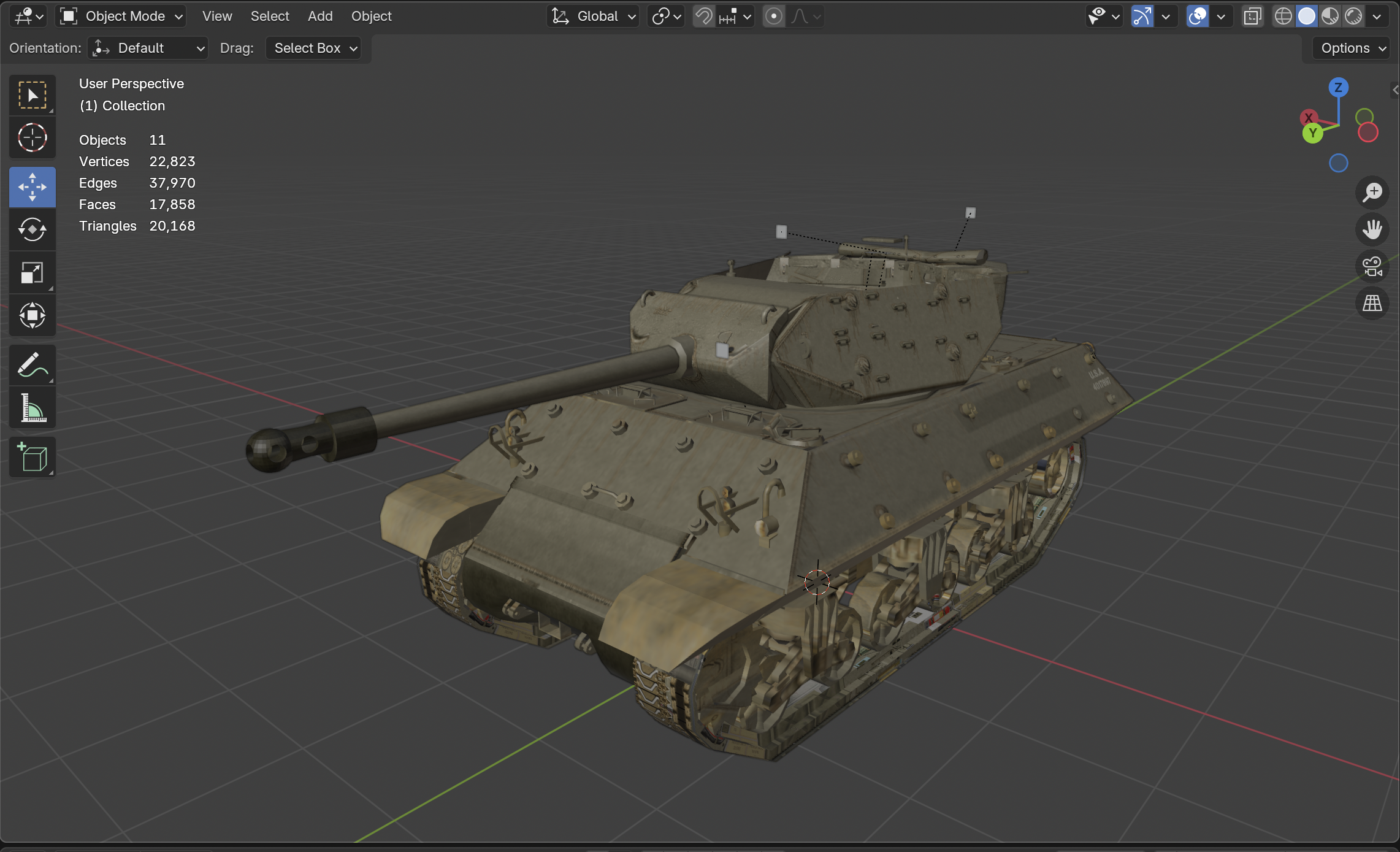Open the Options popover in the header
1400x852 pixels.
(x=1350, y=48)
